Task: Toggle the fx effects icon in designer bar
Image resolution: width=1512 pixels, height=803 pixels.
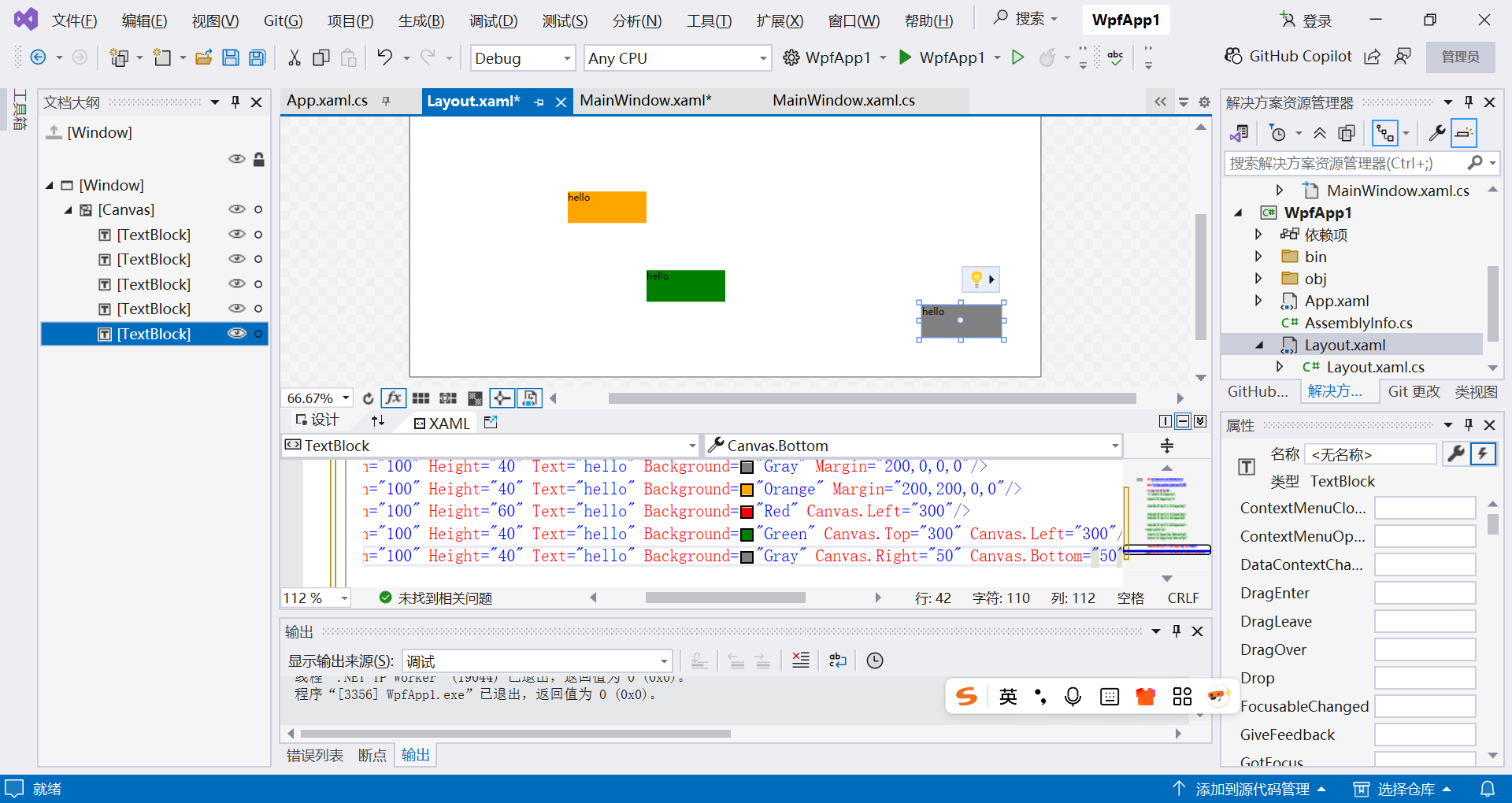Action: coord(393,398)
